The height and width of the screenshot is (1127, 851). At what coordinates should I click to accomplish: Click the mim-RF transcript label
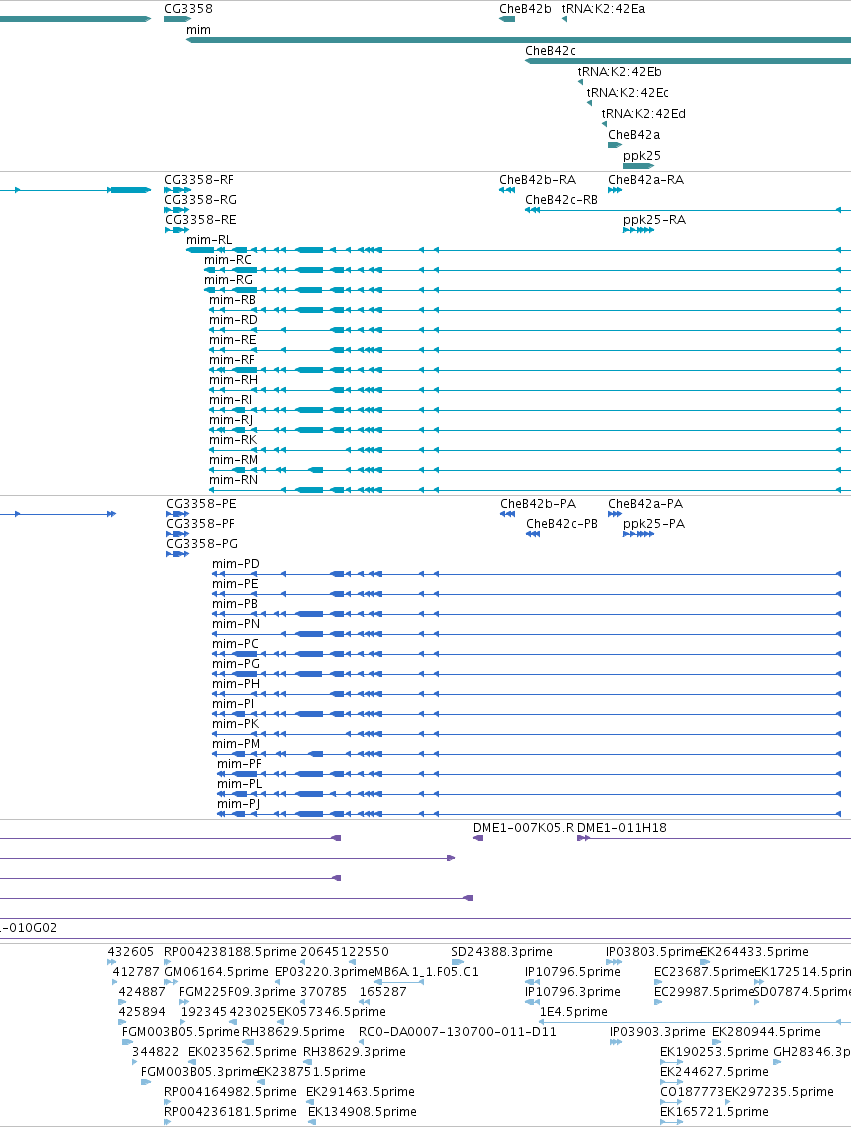pyautogui.click(x=231, y=359)
